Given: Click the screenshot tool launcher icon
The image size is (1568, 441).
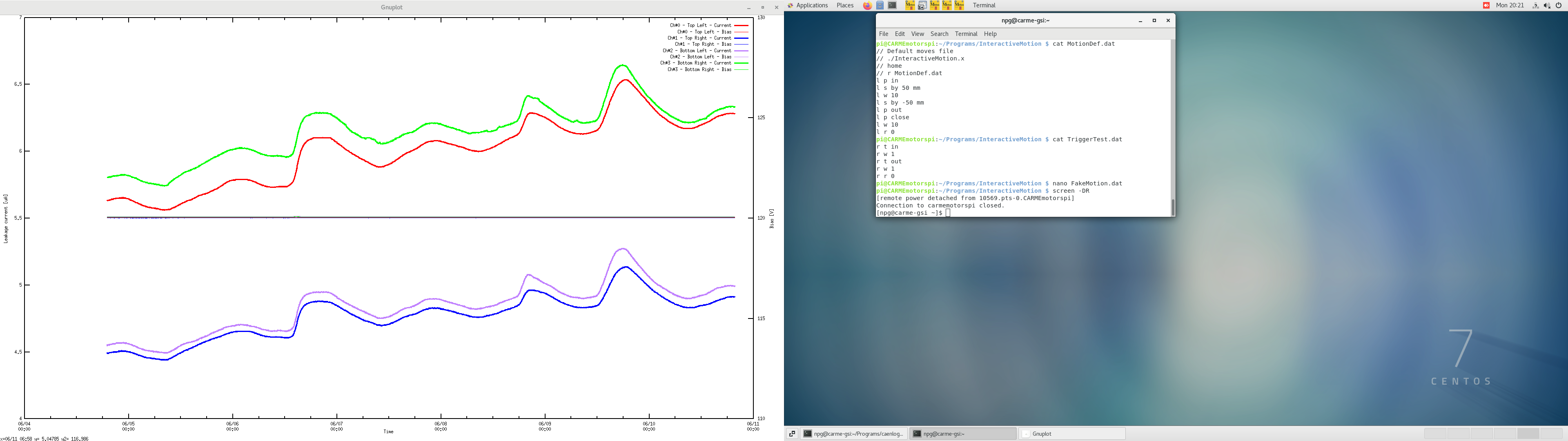Looking at the screenshot, I should [922, 5].
